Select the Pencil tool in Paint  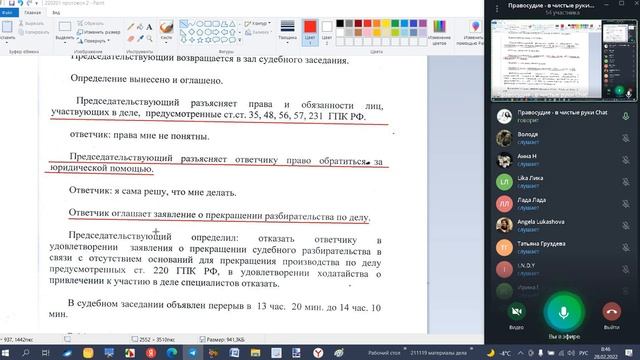point(131,27)
